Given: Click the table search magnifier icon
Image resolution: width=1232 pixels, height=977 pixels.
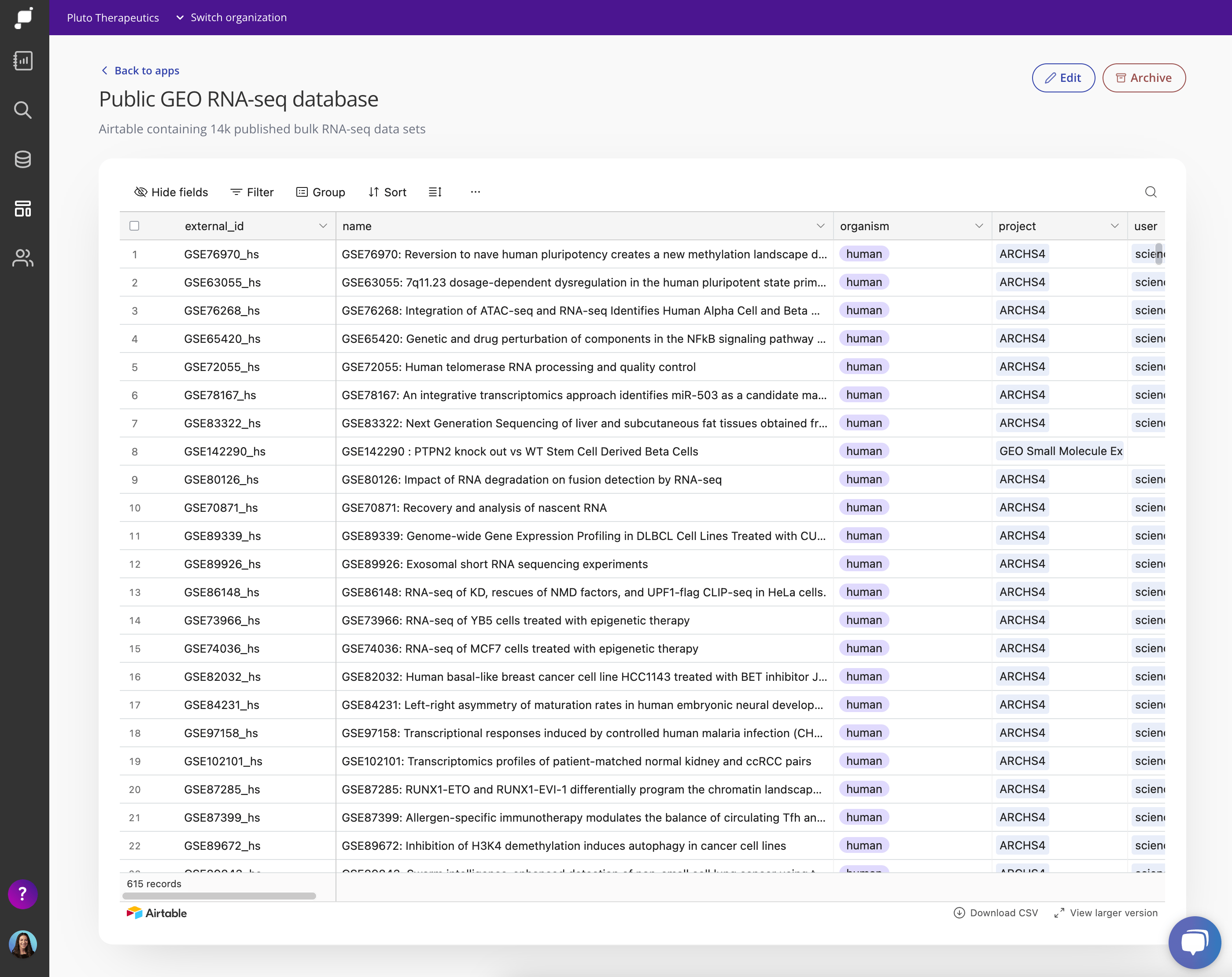Looking at the screenshot, I should click(x=1150, y=192).
